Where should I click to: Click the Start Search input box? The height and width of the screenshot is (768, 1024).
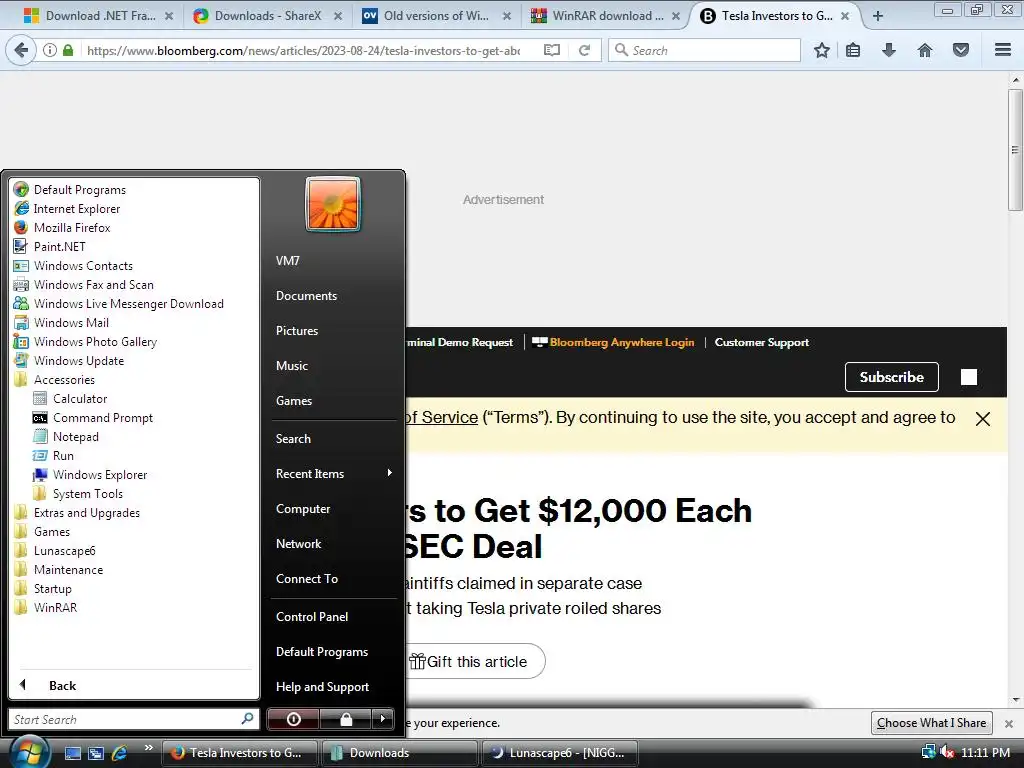coord(134,719)
